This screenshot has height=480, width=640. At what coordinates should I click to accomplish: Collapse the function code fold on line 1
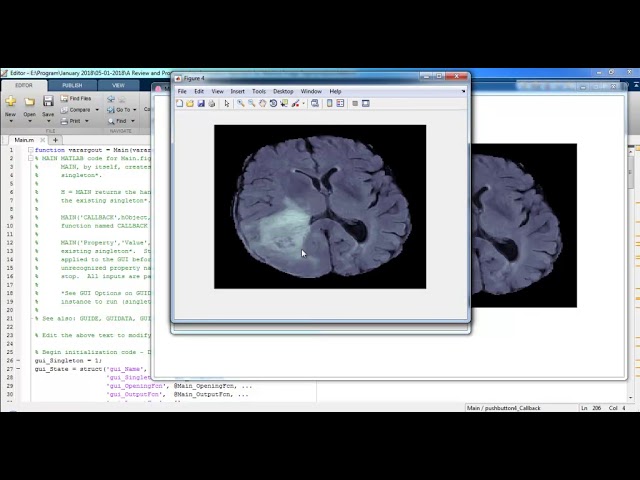click(x=31, y=150)
